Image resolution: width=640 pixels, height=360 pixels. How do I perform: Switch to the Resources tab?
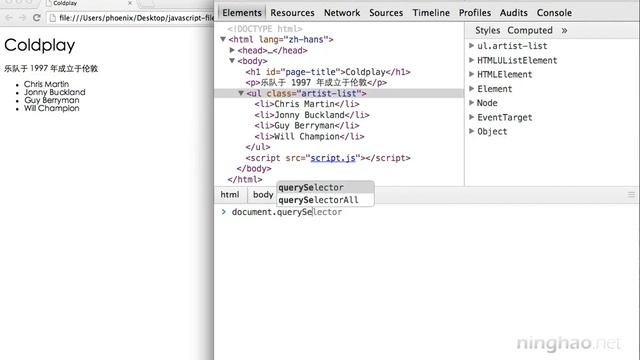(292, 13)
